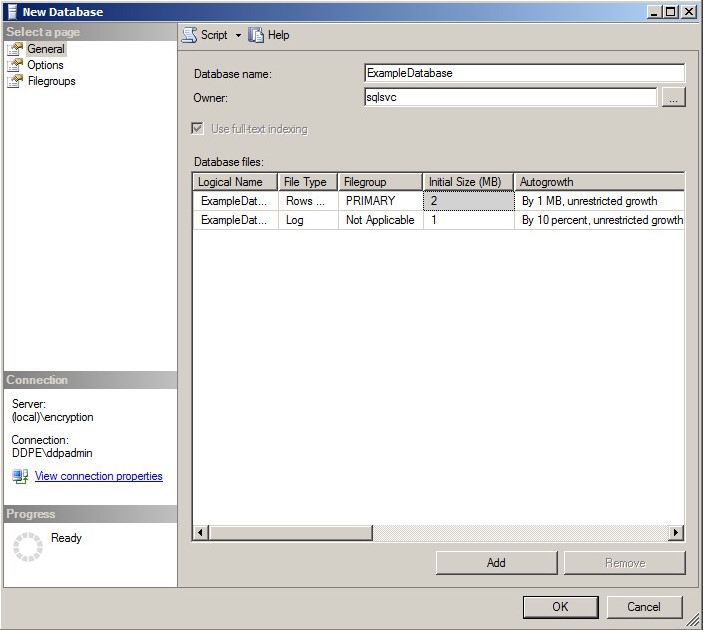This screenshot has width=703, height=630.
Task: Maximize the New Database window
Action: 671,12
